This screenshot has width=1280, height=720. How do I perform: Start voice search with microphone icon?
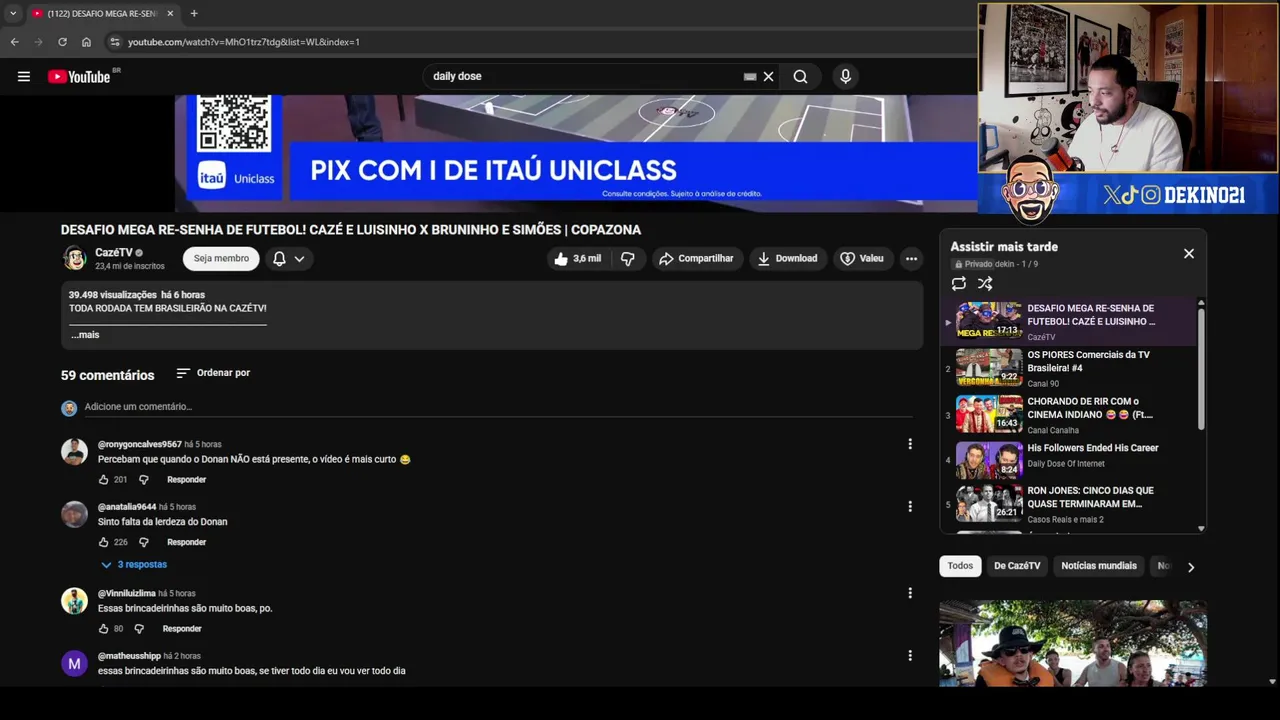[845, 76]
